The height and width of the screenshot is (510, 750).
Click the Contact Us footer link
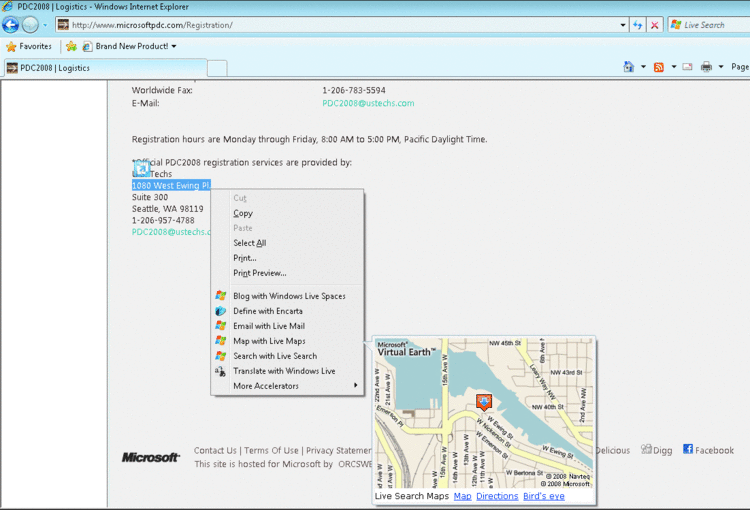[x=215, y=451]
